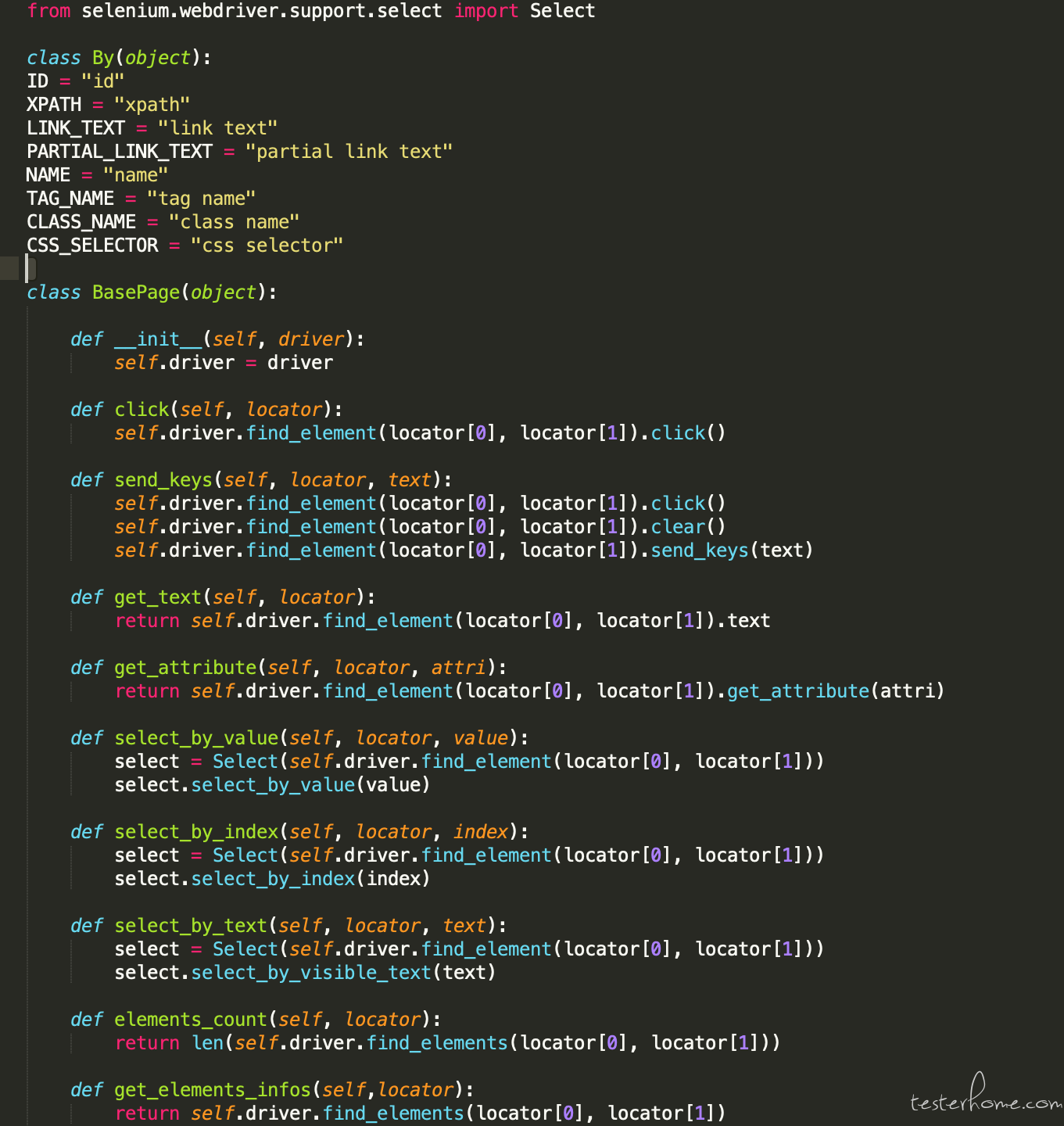The width and height of the screenshot is (1064, 1126).
Task: Click the 'def __init__(self, driver):' line
Action: click(217, 339)
